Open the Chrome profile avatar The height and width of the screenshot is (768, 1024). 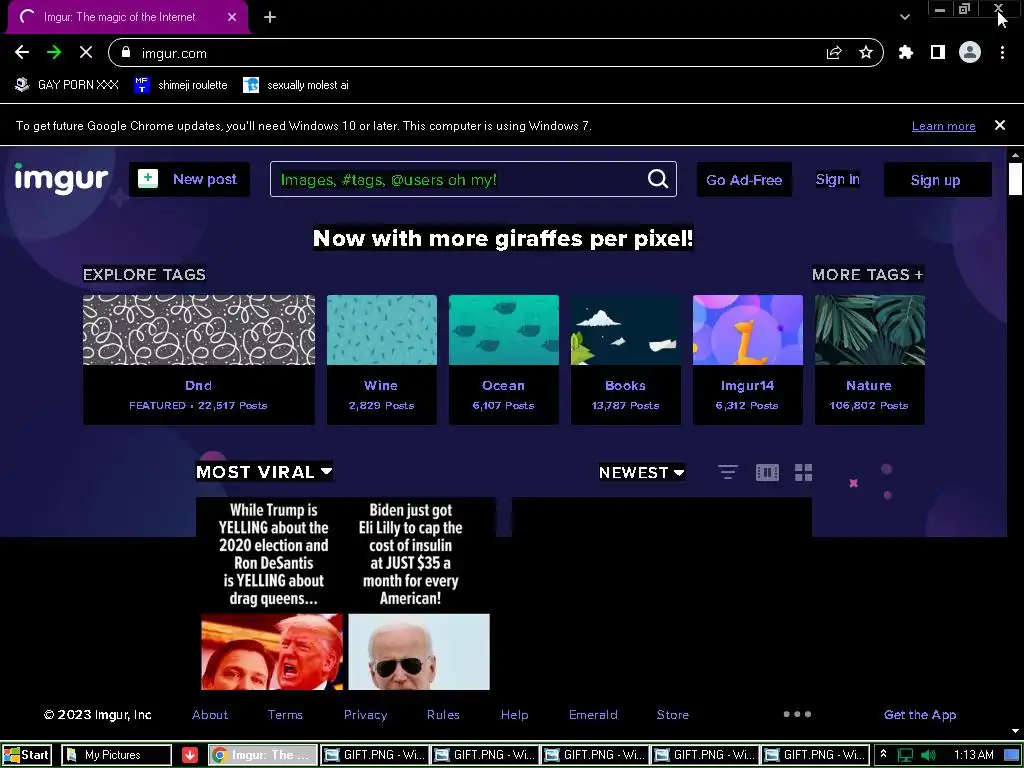click(x=970, y=52)
